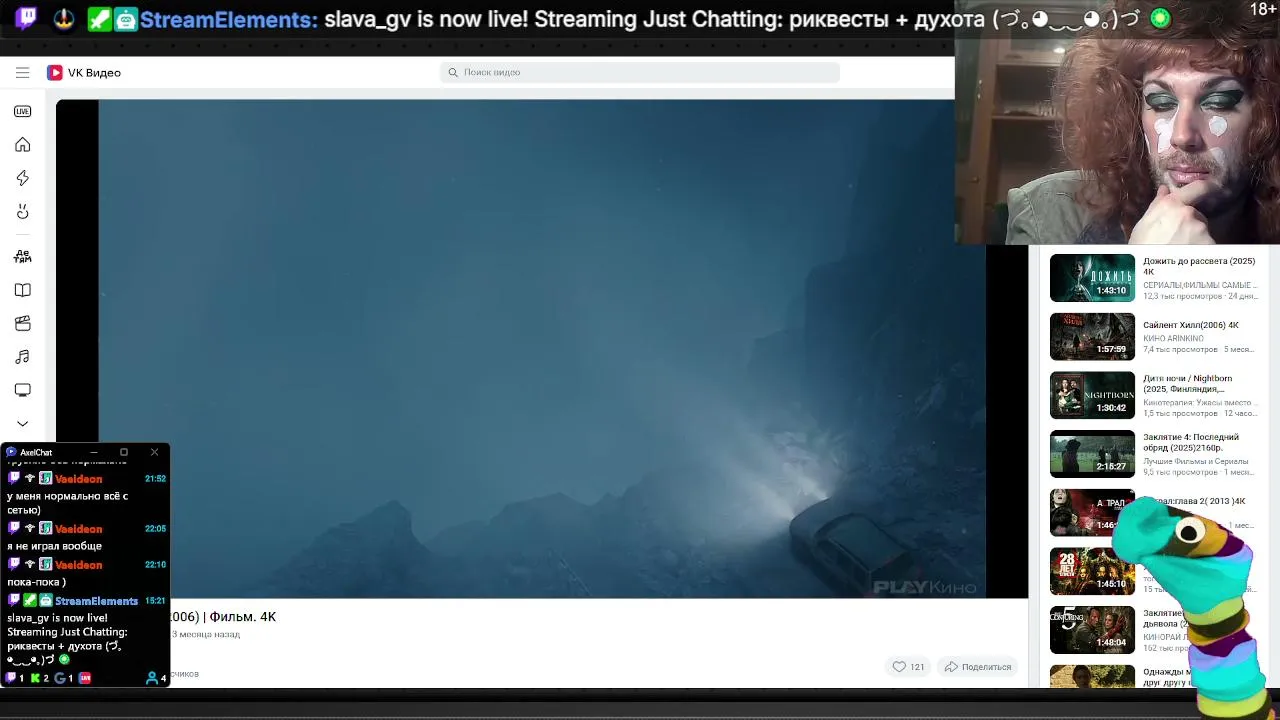Focus the Поиск видео search field

click(640, 72)
